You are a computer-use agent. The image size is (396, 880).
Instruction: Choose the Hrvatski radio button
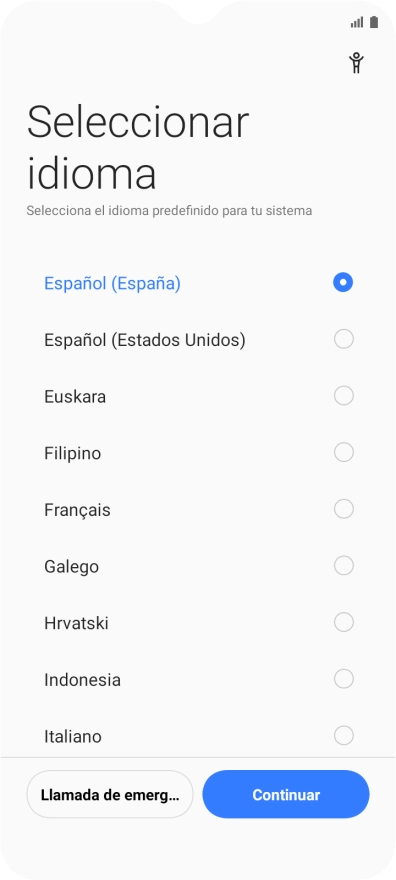343,622
